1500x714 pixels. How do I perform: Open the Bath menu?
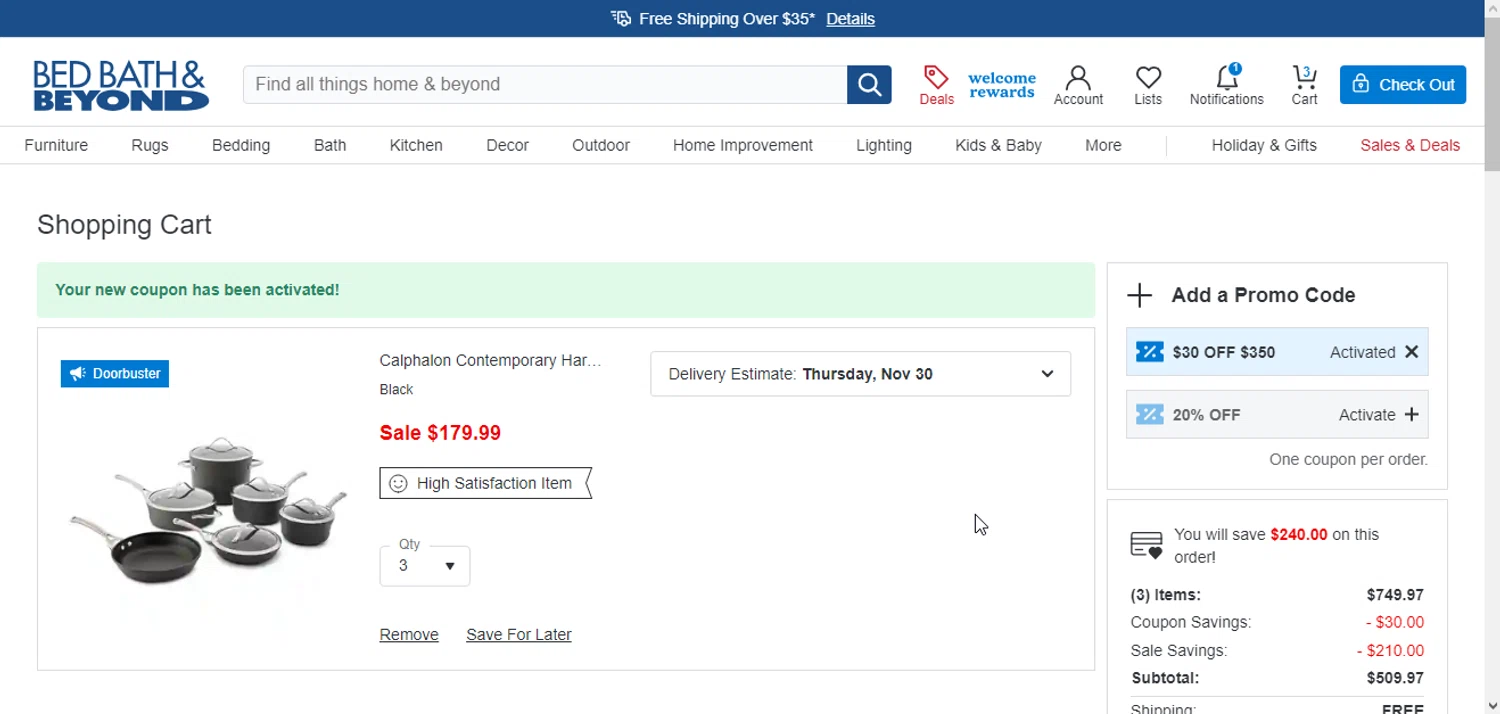point(330,145)
